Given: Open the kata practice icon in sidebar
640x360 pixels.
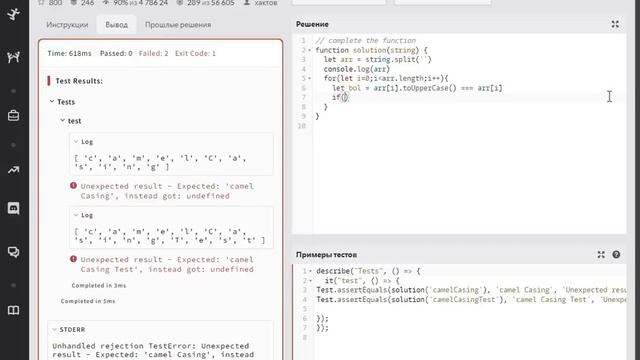Looking at the screenshot, I should [13, 57].
